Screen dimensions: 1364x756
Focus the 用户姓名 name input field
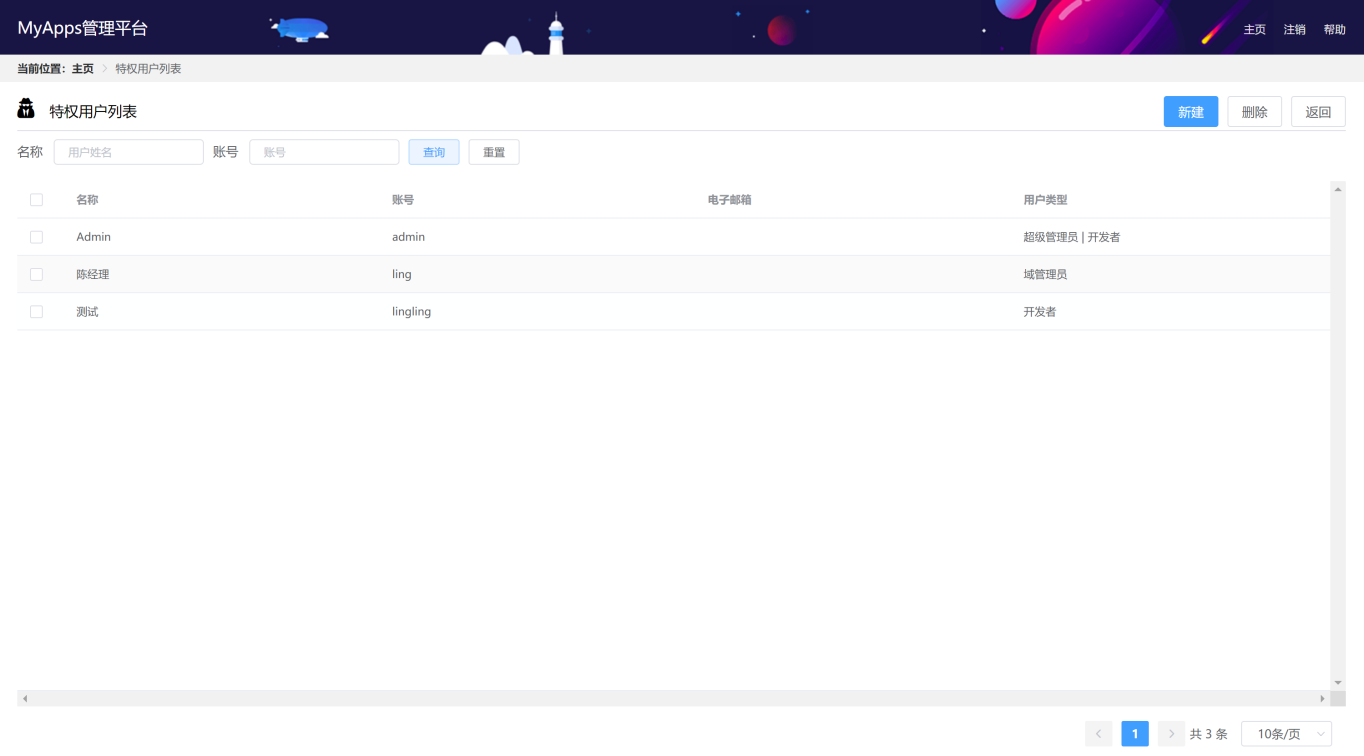(128, 152)
